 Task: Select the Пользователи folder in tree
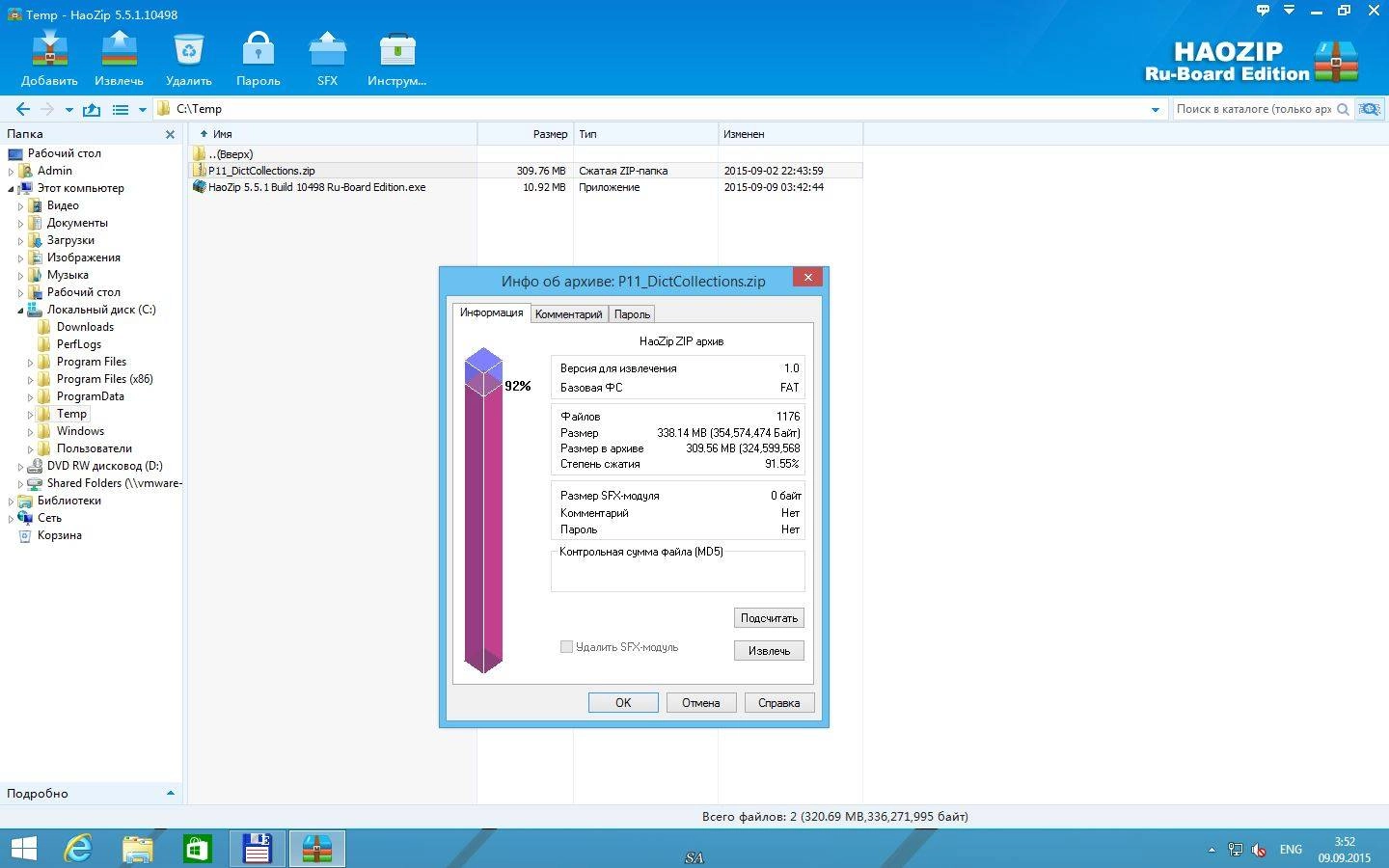click(94, 448)
